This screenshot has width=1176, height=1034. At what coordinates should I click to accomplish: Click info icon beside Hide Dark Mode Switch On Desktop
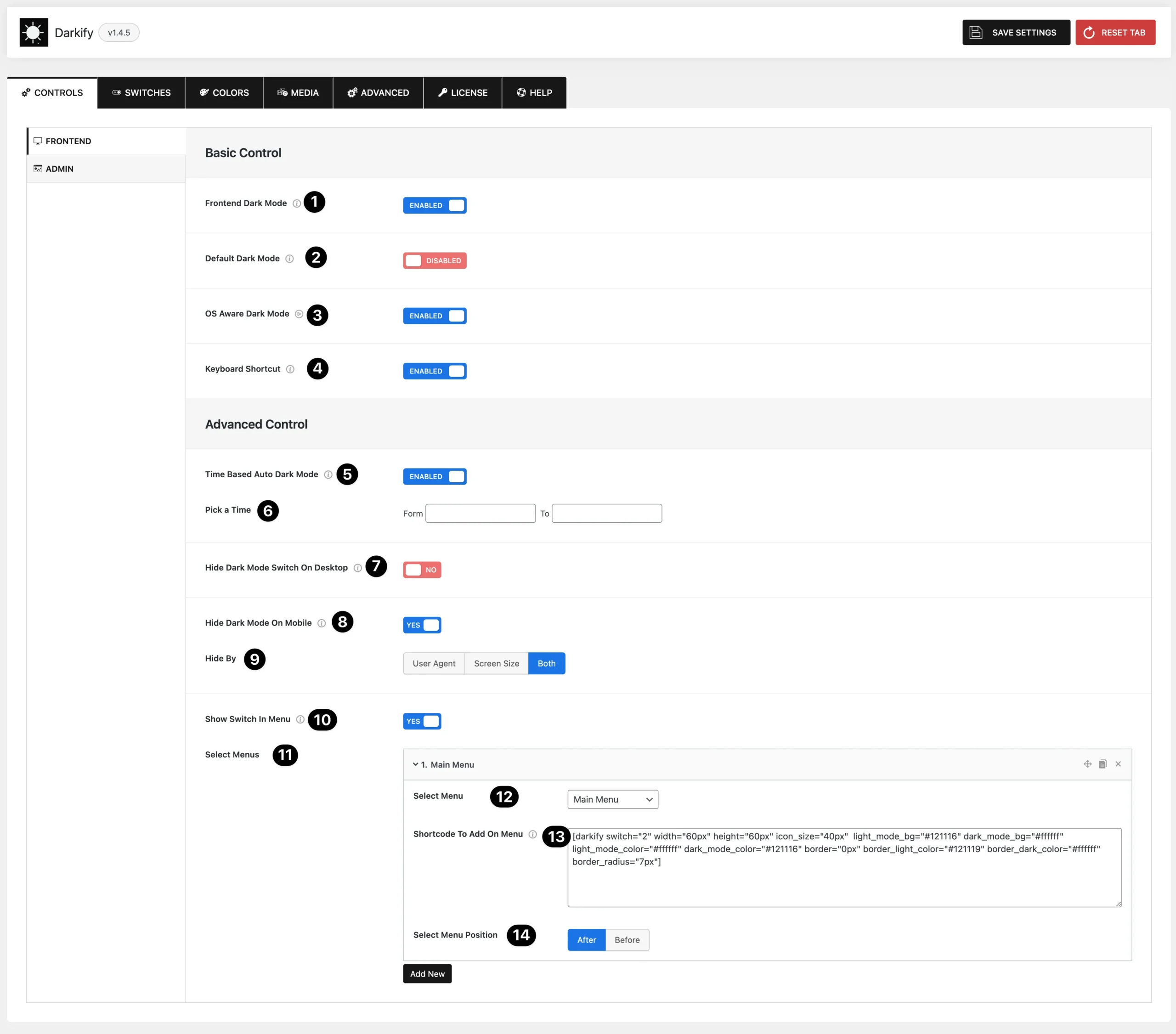tap(357, 567)
